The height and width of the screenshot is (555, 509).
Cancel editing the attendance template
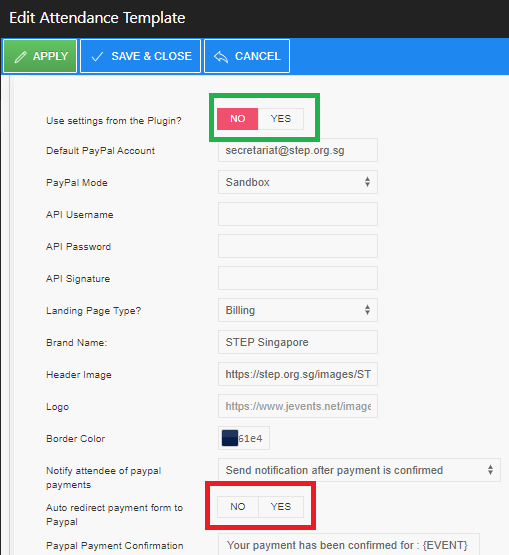click(247, 56)
